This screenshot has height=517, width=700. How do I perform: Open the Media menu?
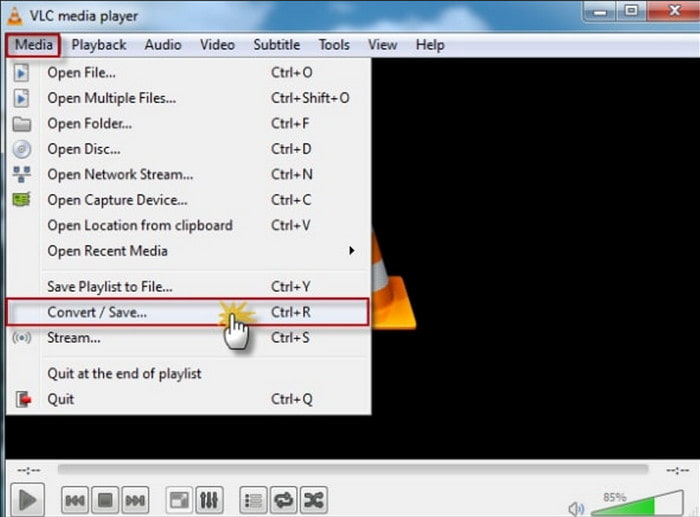pyautogui.click(x=33, y=45)
